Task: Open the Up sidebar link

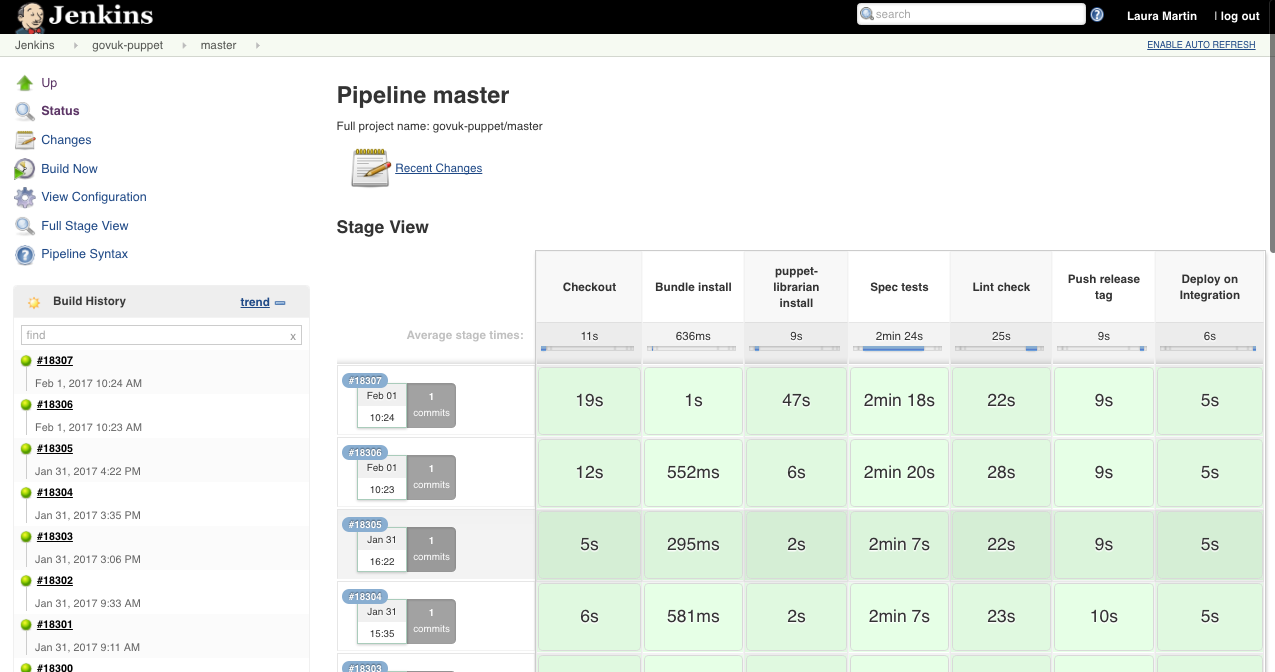Action: [x=49, y=83]
